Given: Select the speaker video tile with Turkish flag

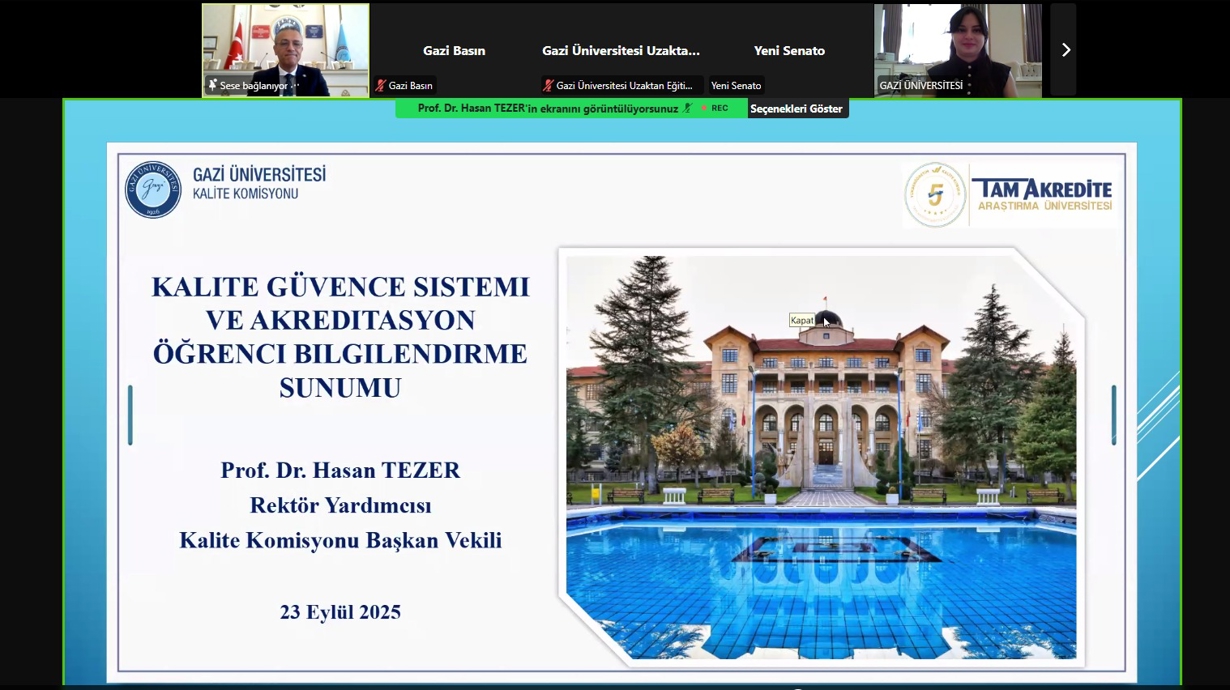Looking at the screenshot, I should coord(286,50).
